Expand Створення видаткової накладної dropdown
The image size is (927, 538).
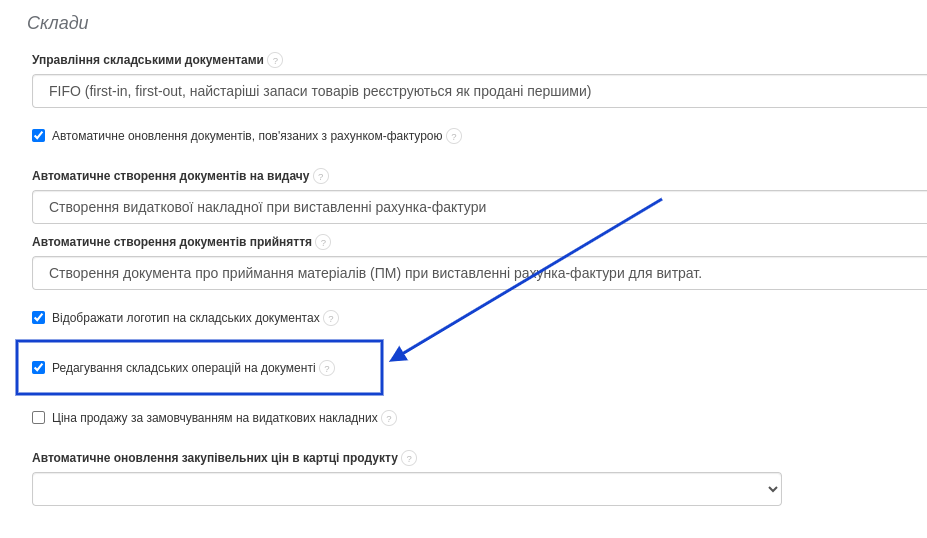point(480,207)
